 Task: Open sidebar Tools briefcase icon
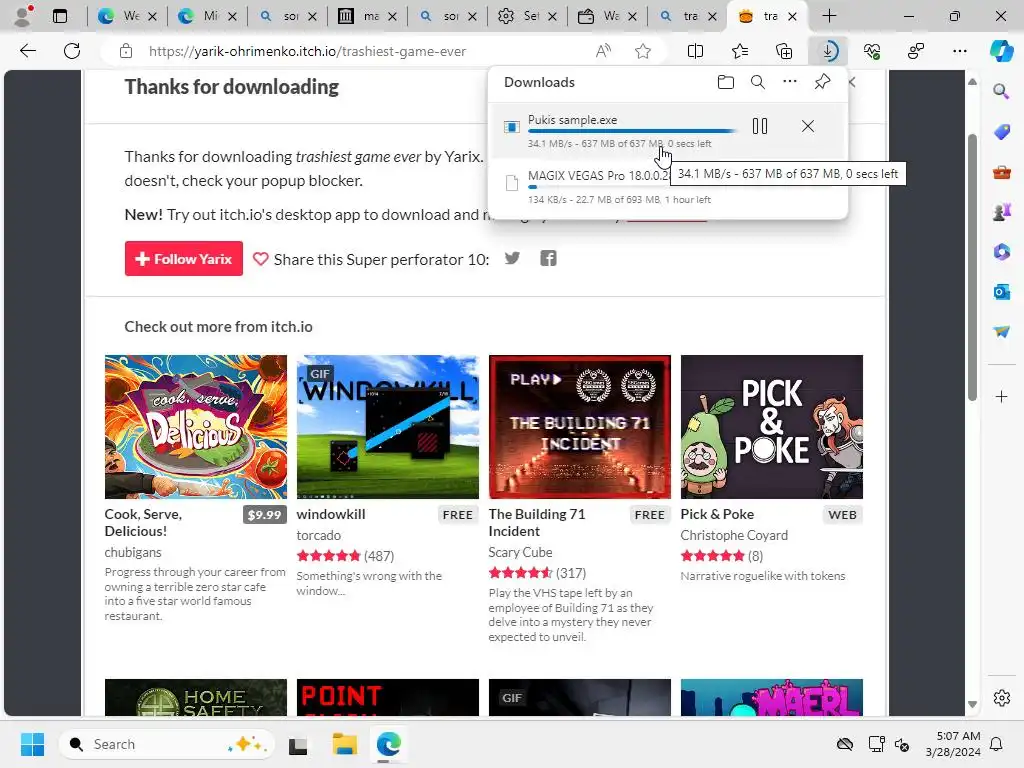[x=1001, y=172]
